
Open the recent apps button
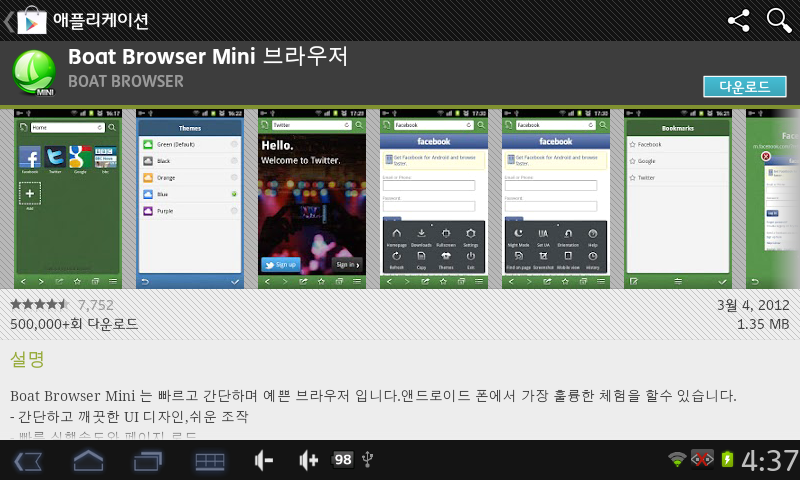pyautogui.click(x=147, y=460)
